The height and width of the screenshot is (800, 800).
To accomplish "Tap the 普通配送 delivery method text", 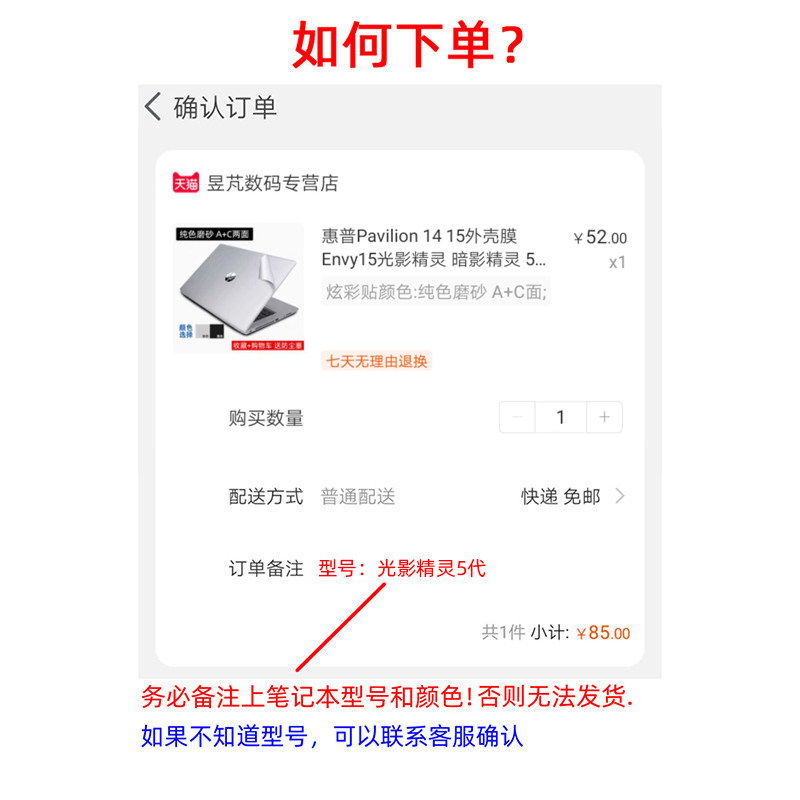I will click(358, 496).
